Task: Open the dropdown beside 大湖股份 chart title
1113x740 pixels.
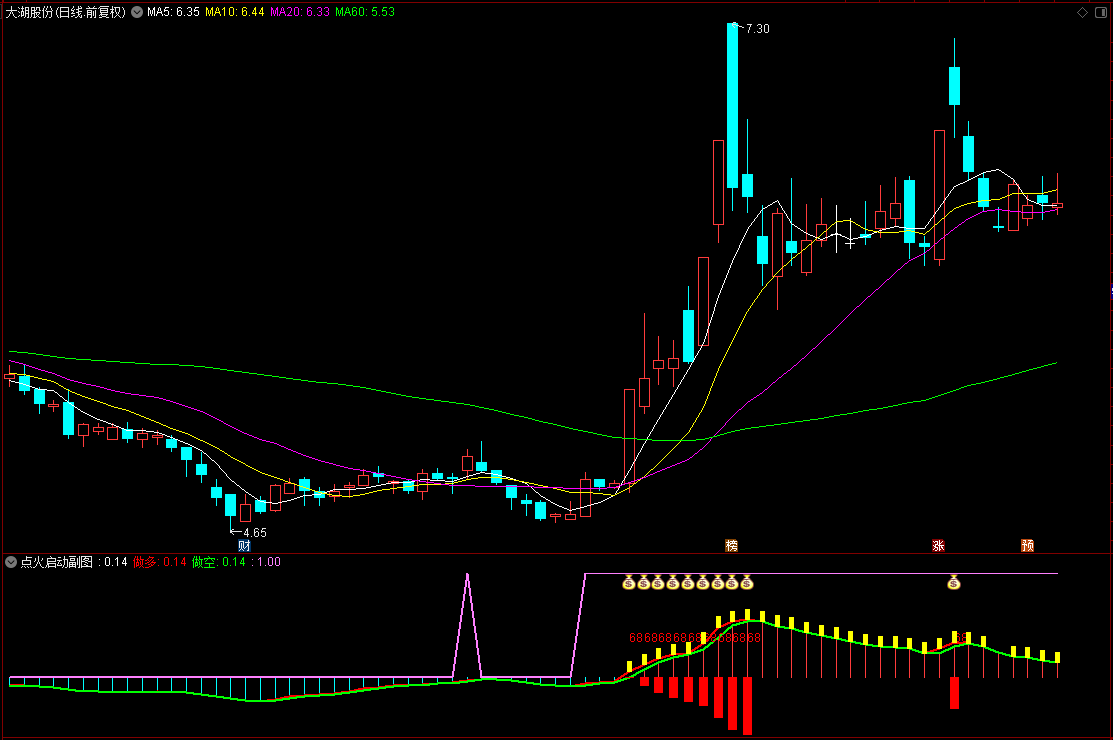Action: pyautogui.click(x=137, y=12)
